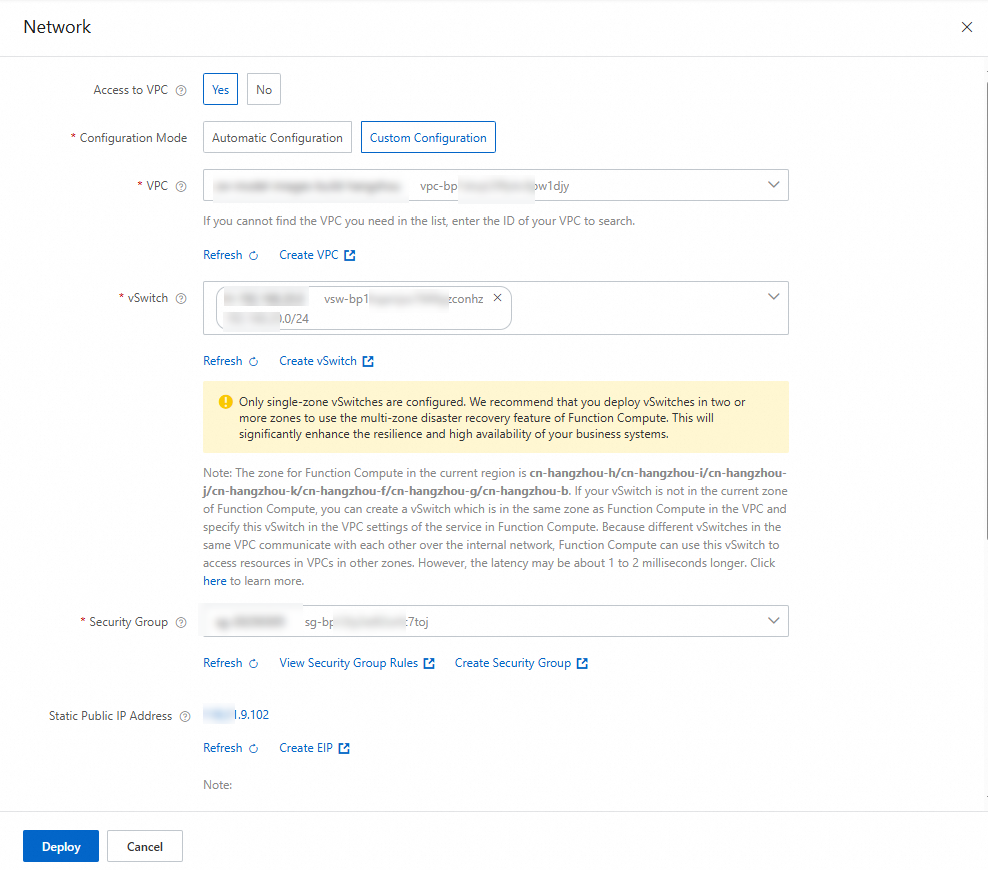Screen dimensions: 988x870
Task: Click the yellow warning icon in notice
Action: coord(226,402)
